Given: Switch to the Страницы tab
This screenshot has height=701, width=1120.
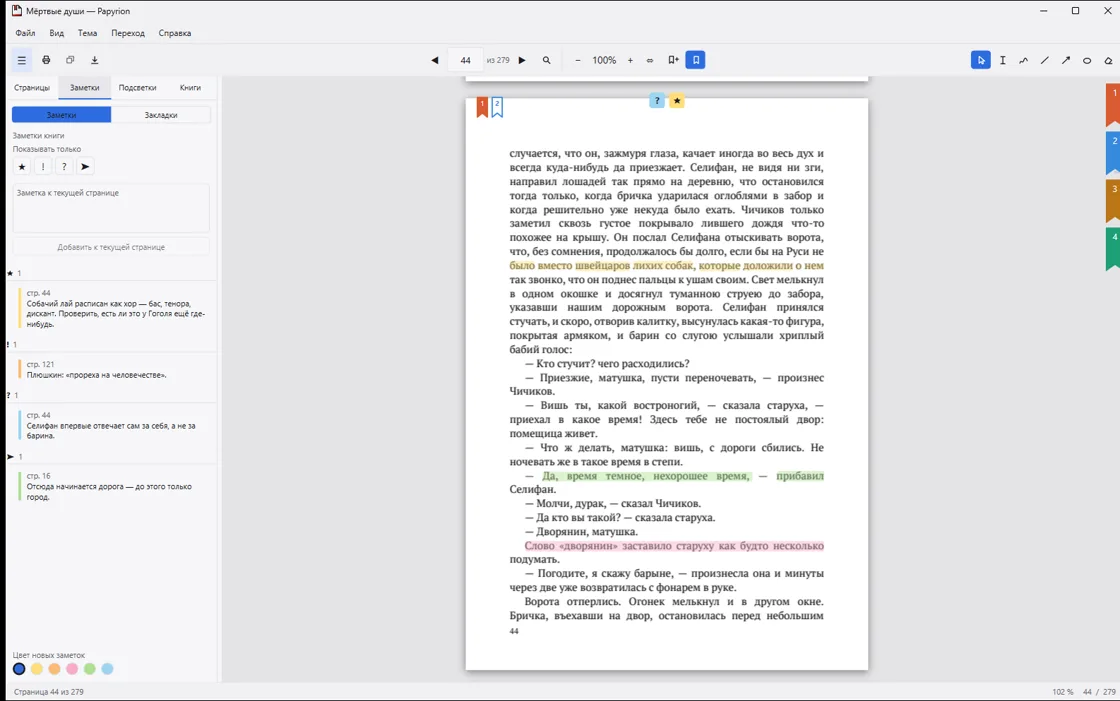Looking at the screenshot, I should click(x=32, y=88).
